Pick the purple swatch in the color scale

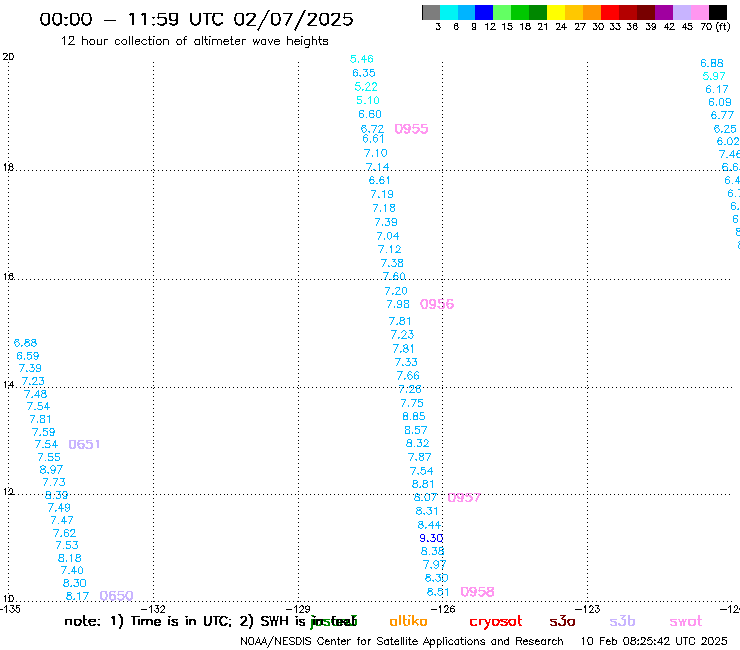click(664, 13)
